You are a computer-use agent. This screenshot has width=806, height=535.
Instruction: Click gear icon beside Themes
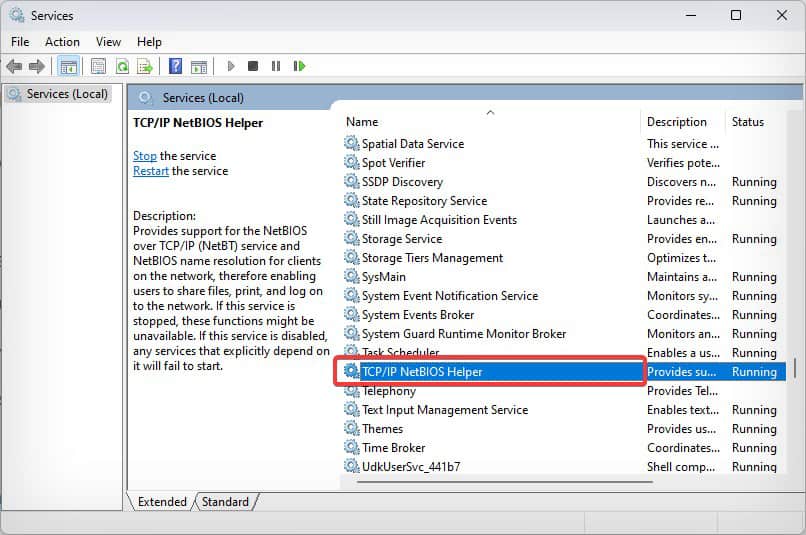click(352, 429)
